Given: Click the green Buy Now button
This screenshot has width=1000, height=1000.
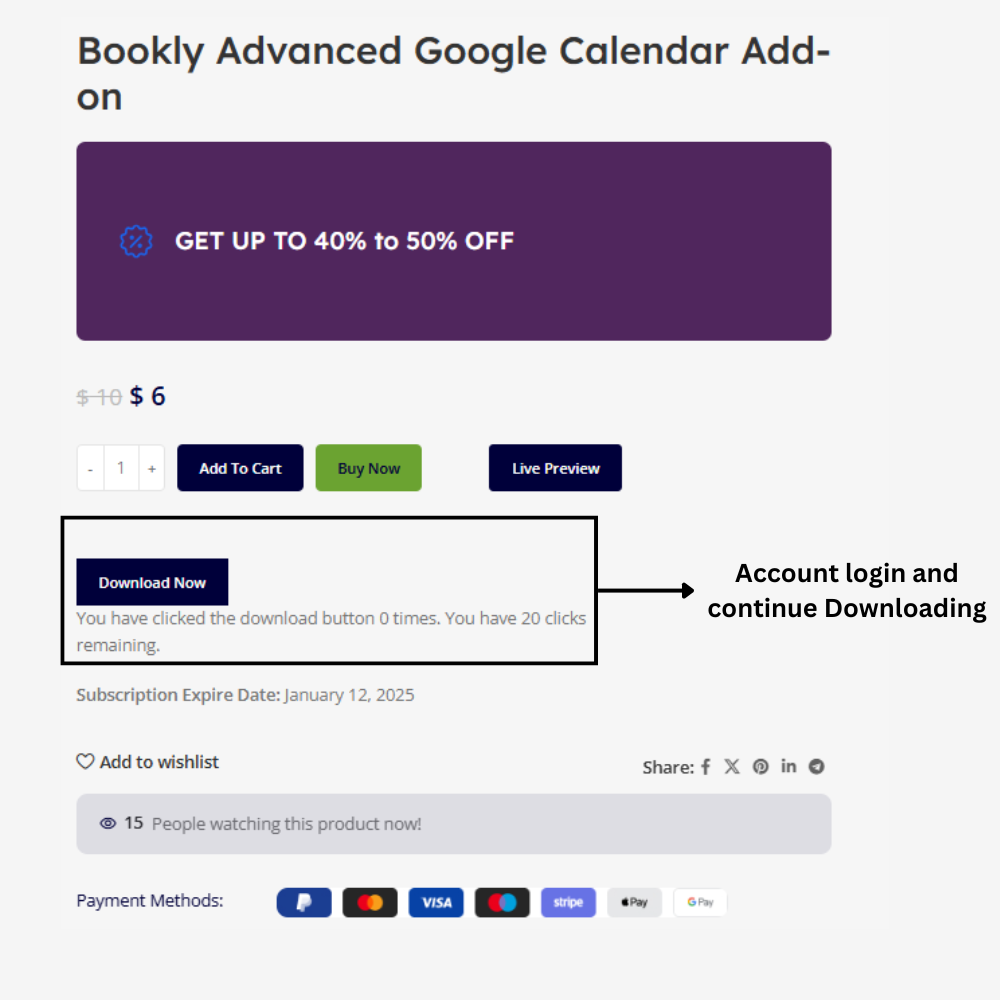Looking at the screenshot, I should point(369,468).
